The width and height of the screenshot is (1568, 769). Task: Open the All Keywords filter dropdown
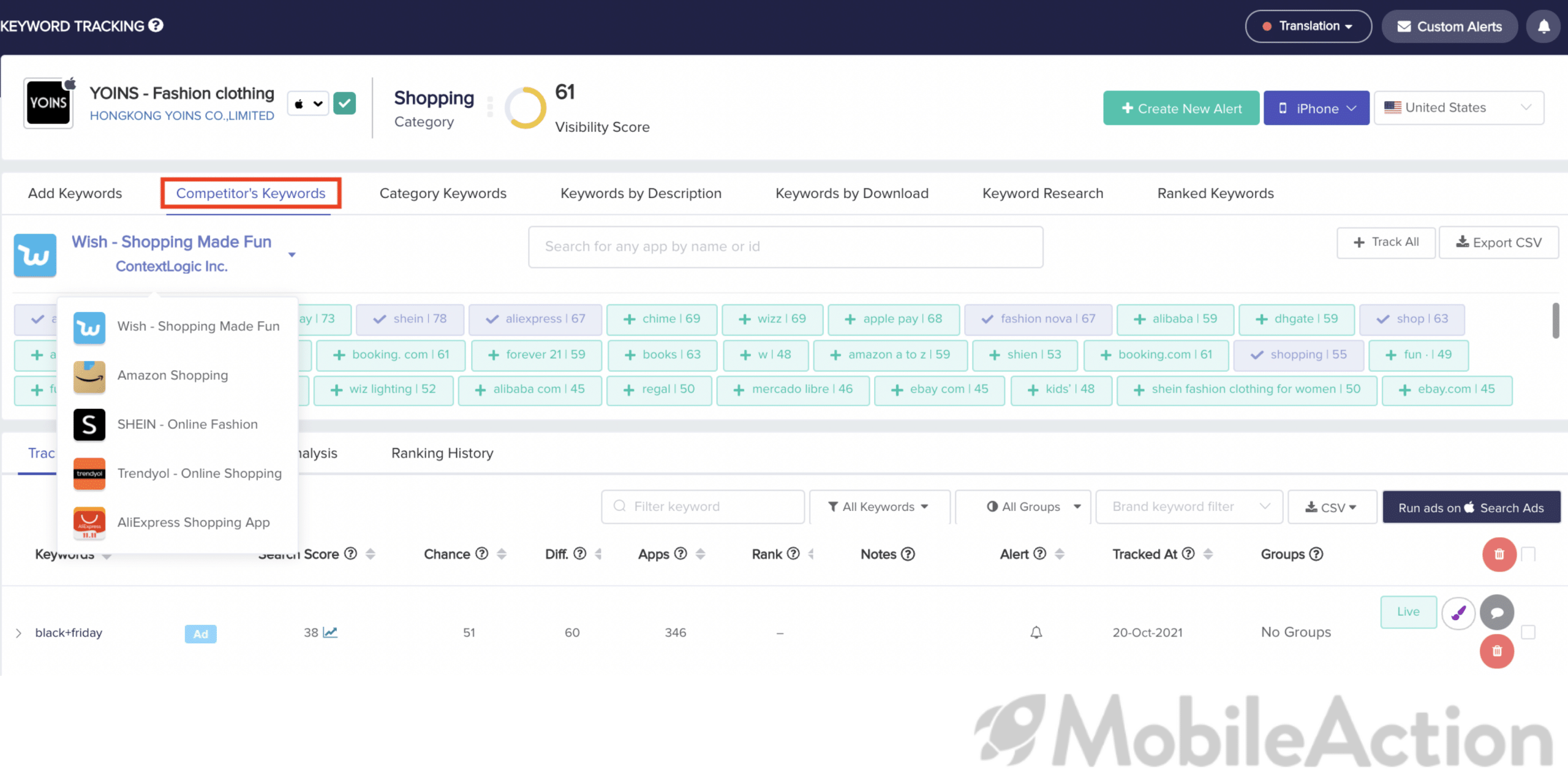pyautogui.click(x=879, y=507)
